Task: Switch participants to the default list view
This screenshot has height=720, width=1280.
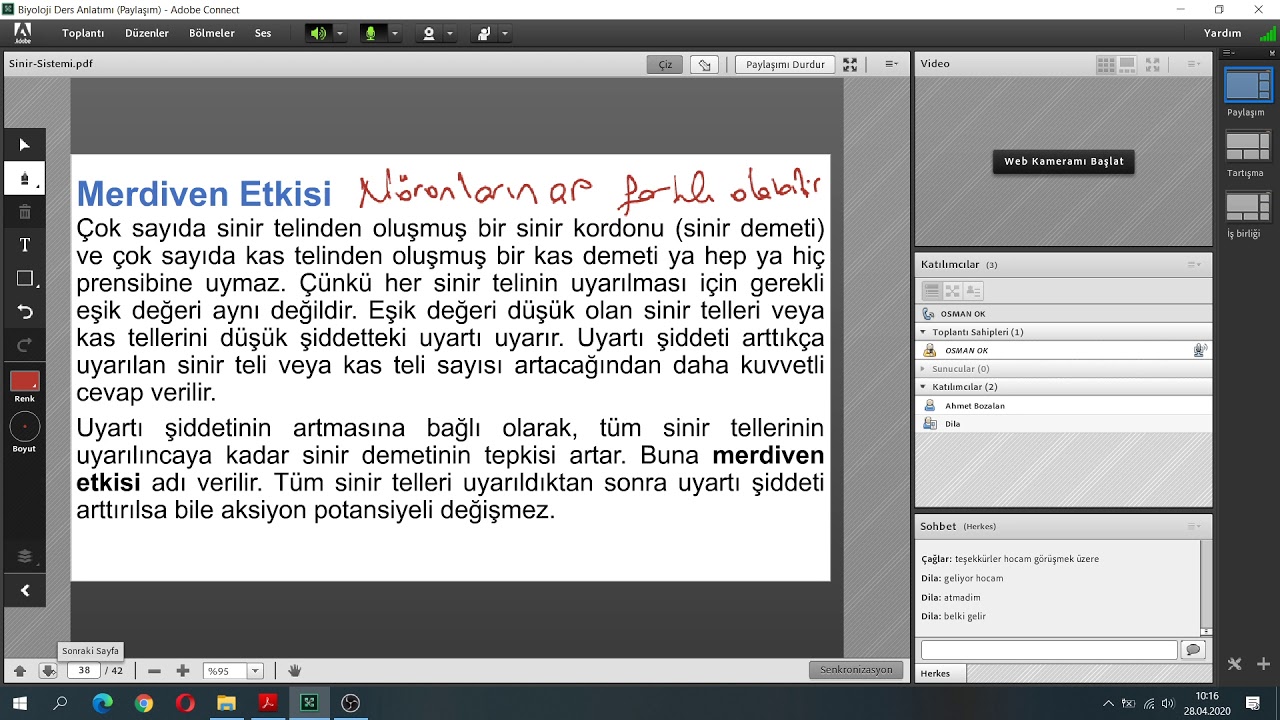Action: coord(931,291)
